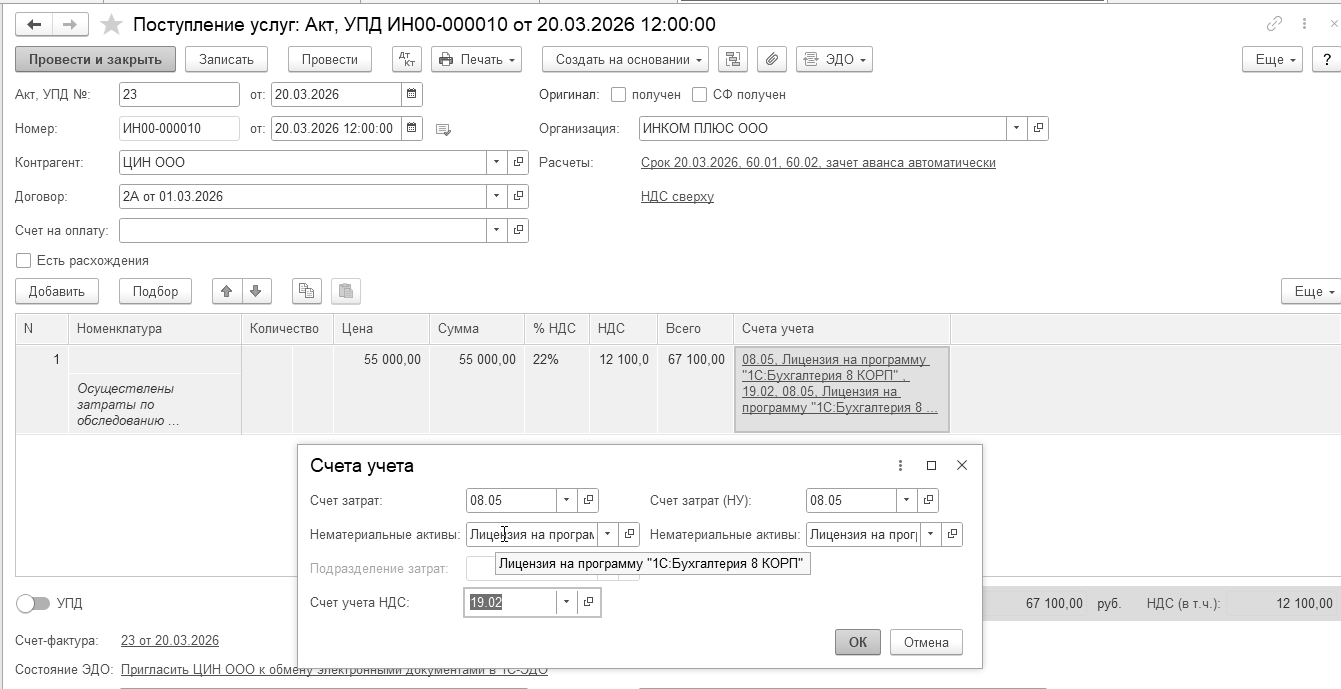Open right Нематериальные активы item card icon
This screenshot has width=1341, height=689.
pos(952,534)
